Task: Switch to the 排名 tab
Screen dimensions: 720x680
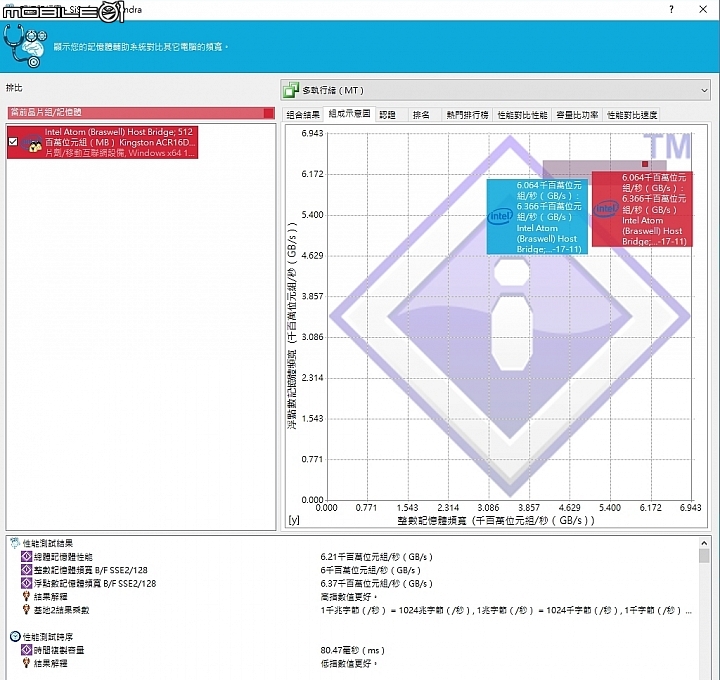Action: [421, 114]
